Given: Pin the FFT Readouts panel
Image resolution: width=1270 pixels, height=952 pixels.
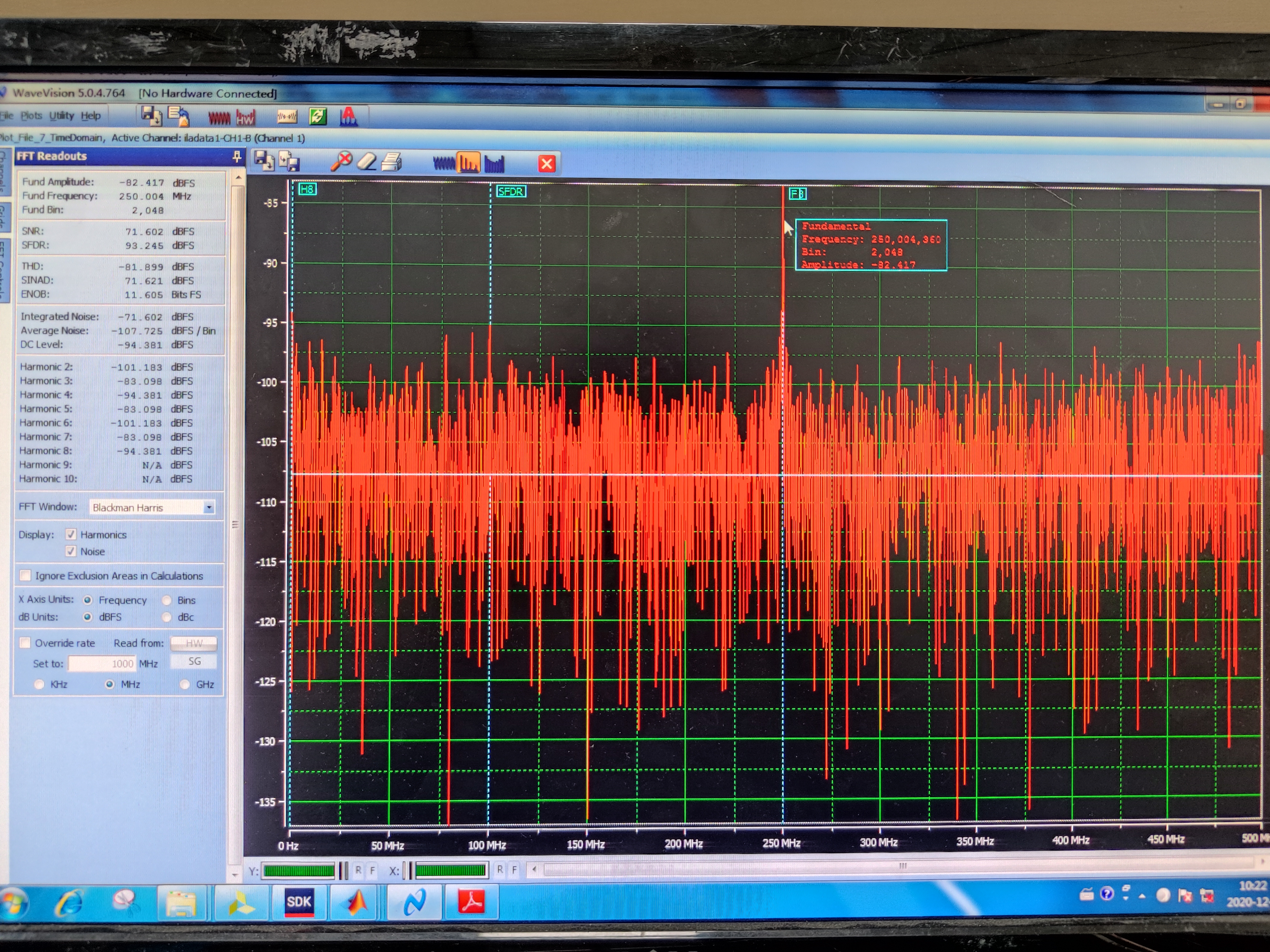Looking at the screenshot, I should click(x=236, y=157).
